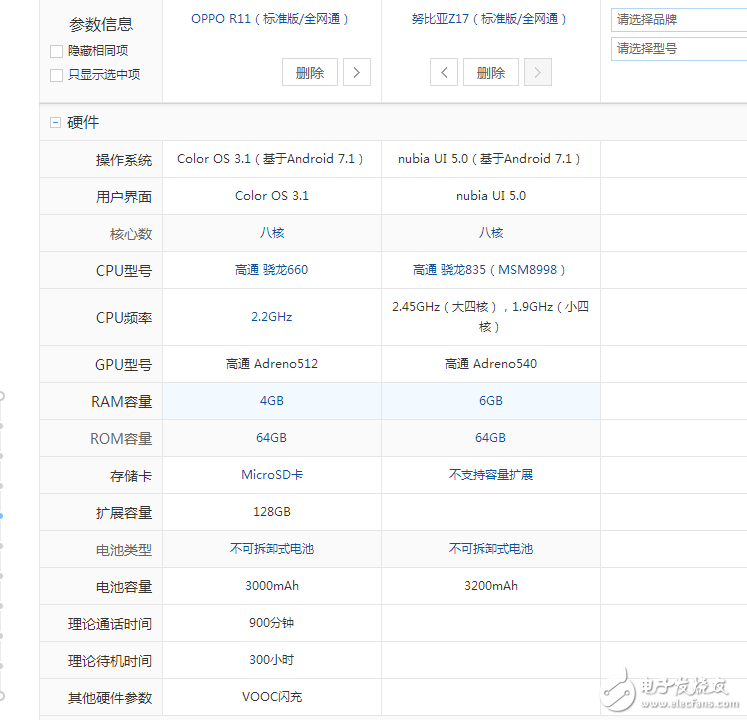Click 不支持容量扩展 link
Screen dimensions: 747x720
[491, 475]
